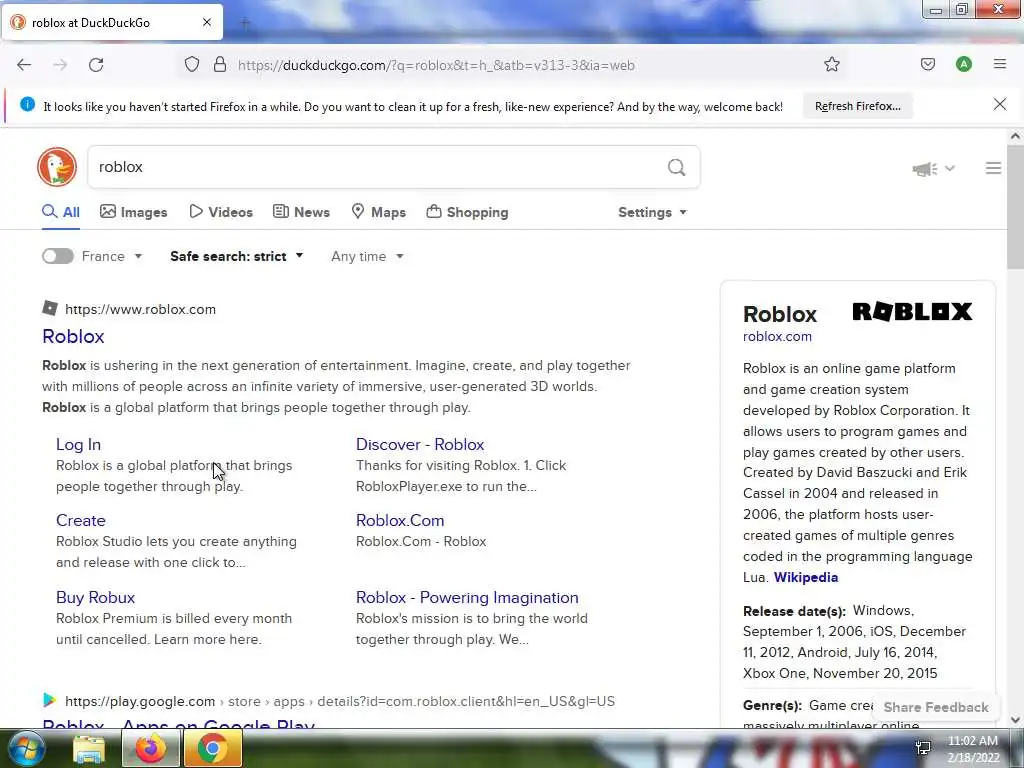Open the main Roblox result title
Image resolution: width=1024 pixels, height=768 pixels.
(73, 336)
